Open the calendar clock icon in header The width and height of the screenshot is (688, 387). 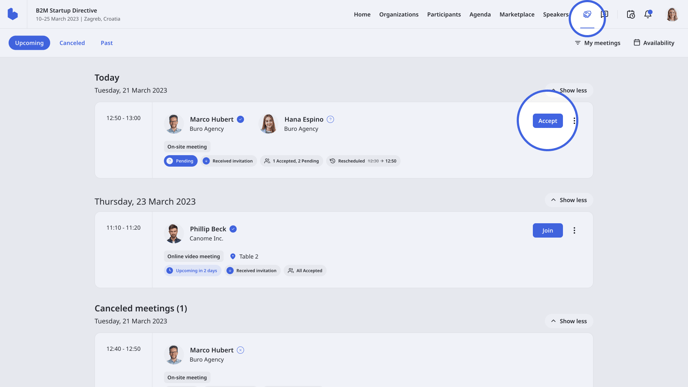[x=631, y=14]
